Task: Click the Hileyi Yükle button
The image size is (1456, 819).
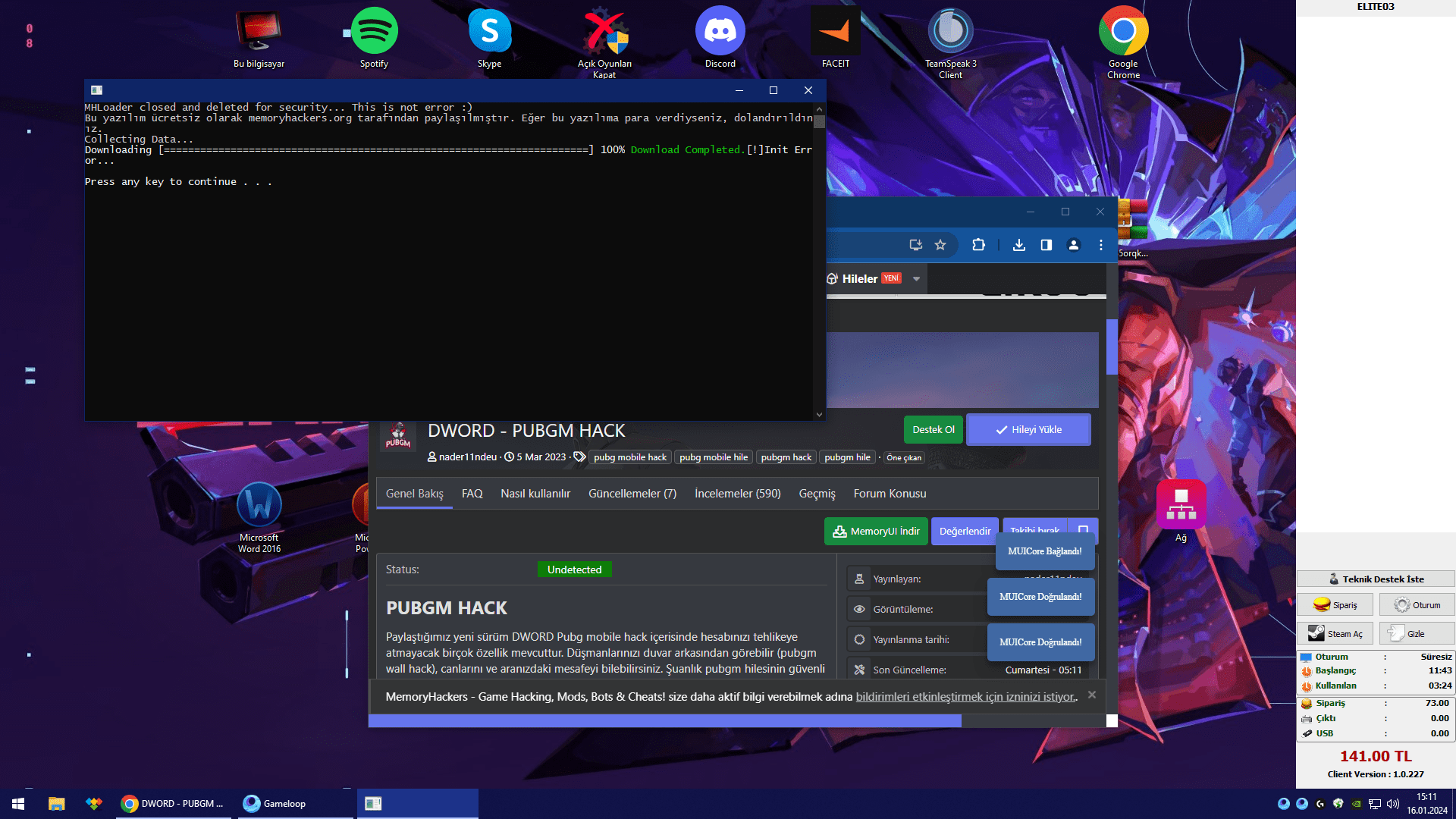Action: (x=1028, y=430)
